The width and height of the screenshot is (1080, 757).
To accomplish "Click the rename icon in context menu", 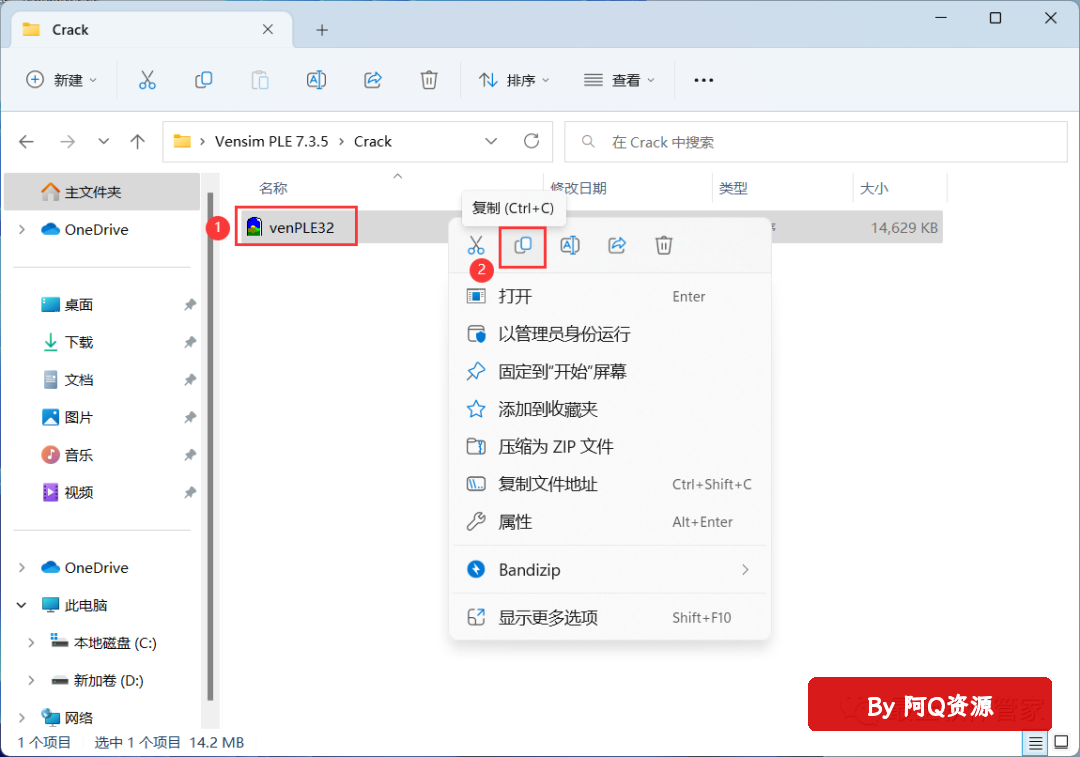I will (x=570, y=245).
